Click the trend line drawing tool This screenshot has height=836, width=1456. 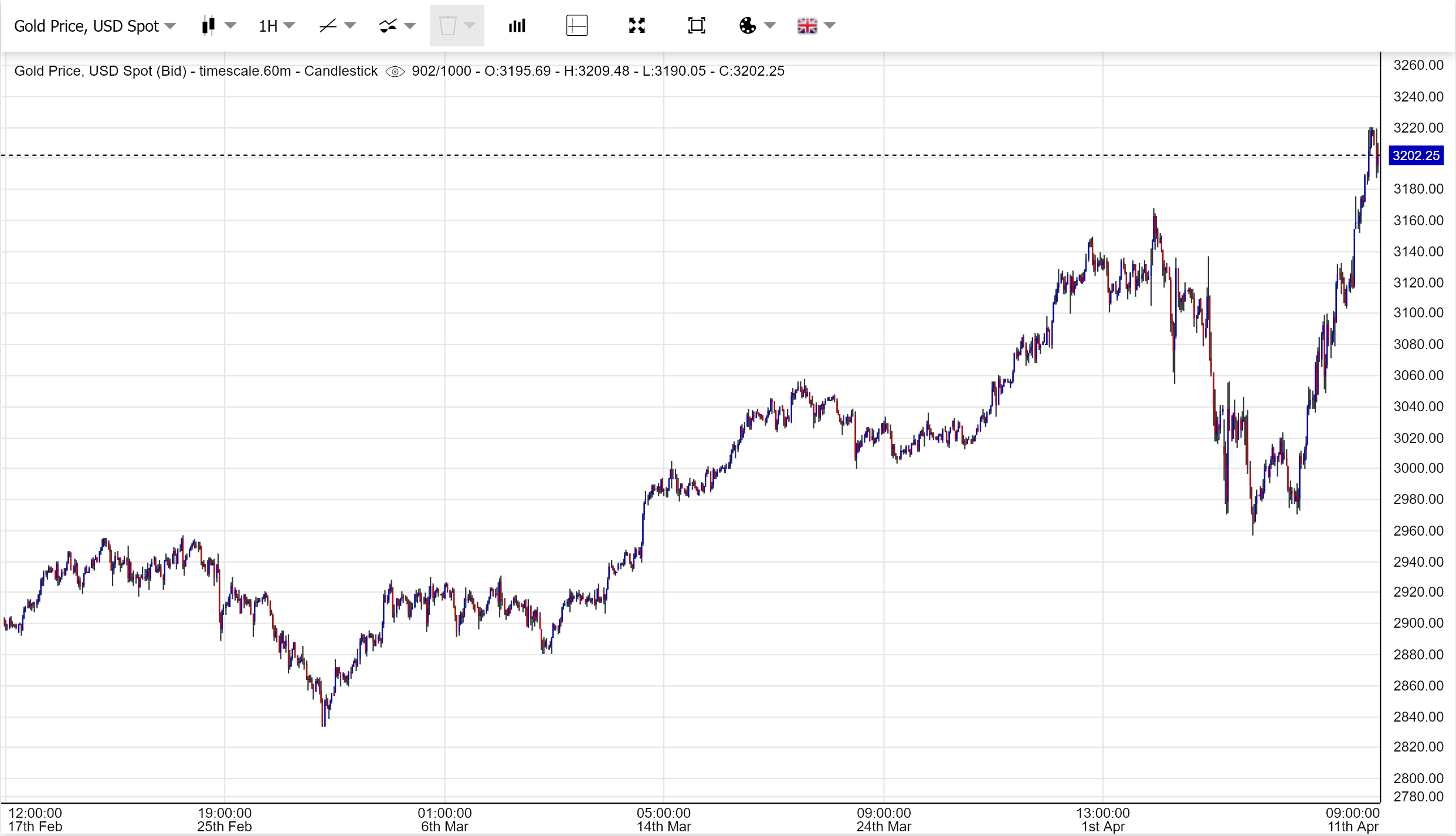[328, 26]
